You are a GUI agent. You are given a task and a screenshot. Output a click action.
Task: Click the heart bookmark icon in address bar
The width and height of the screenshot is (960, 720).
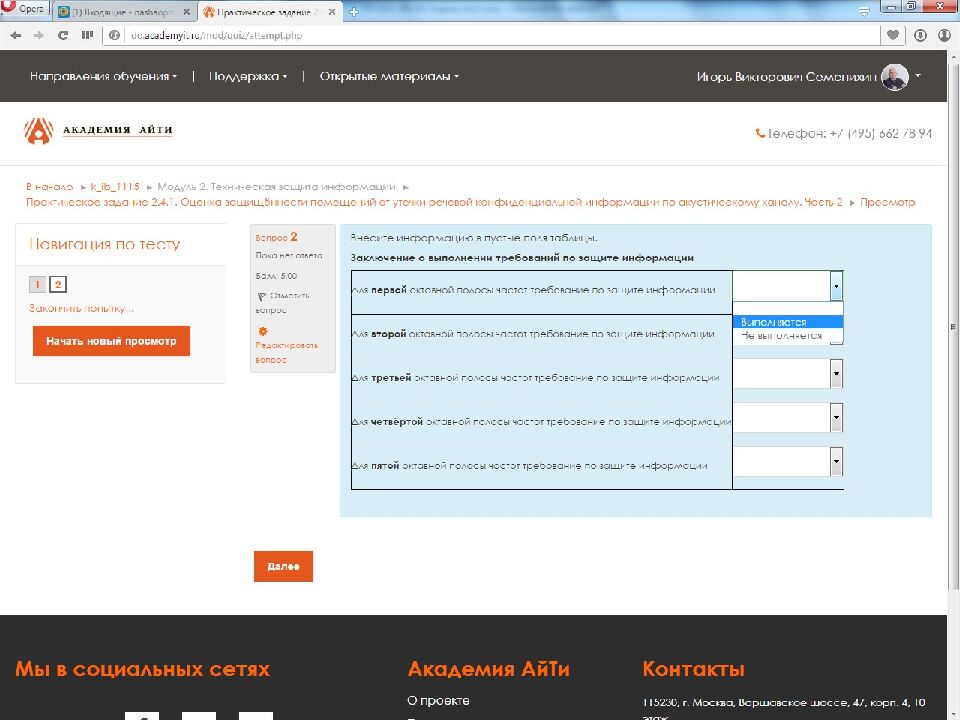pos(892,33)
